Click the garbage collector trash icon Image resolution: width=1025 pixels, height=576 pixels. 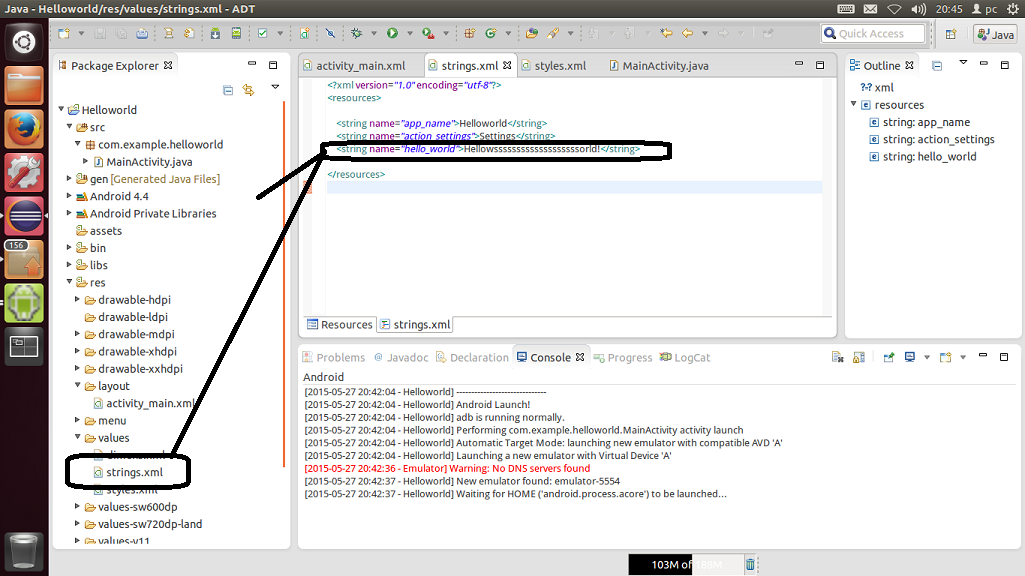coord(750,564)
